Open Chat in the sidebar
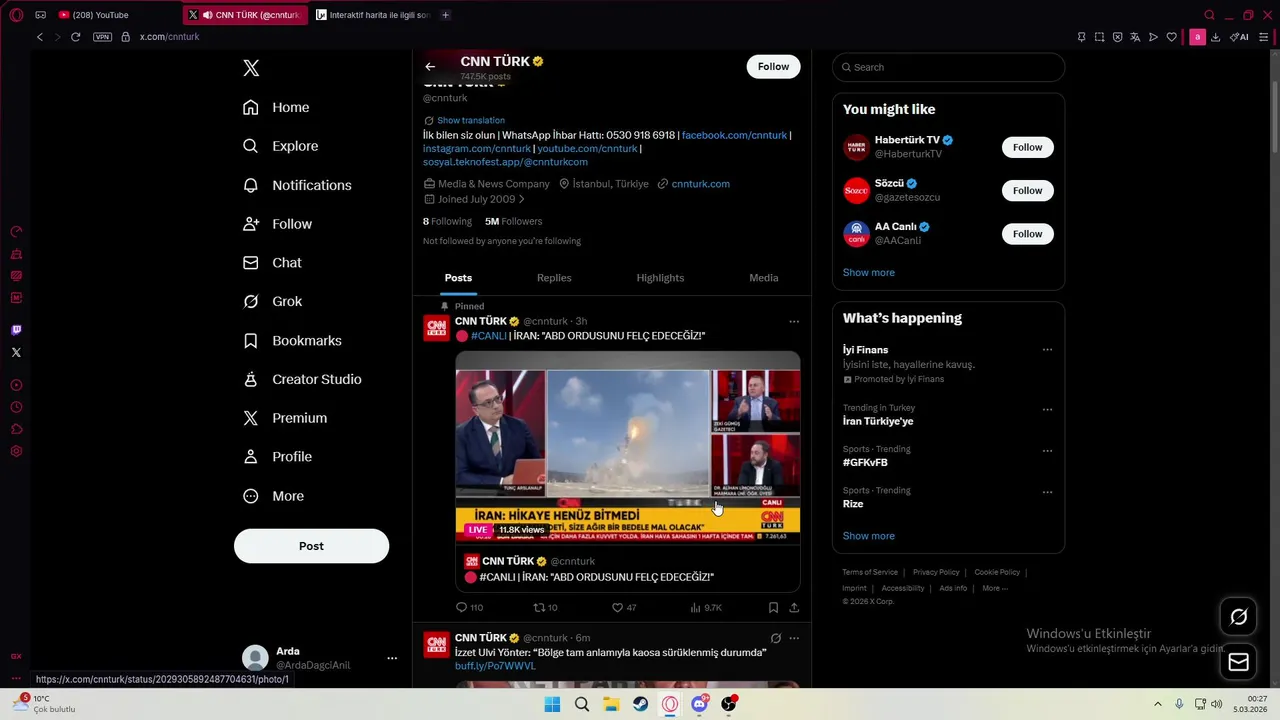Screen dimensions: 1280x720 (272, 262)
